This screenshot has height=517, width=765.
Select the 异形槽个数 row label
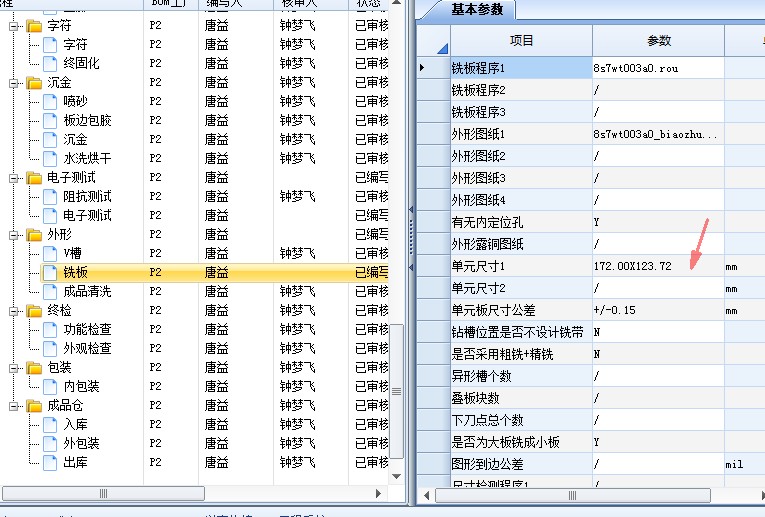click(481, 376)
